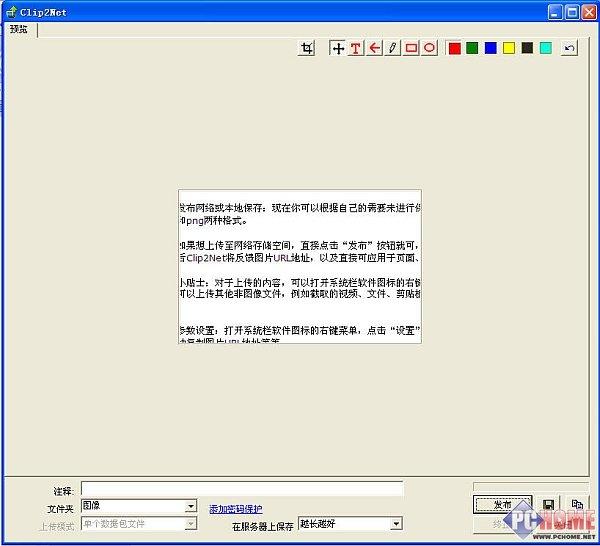Open the 添加密码保护 link
The height and width of the screenshot is (546, 600).
click(236, 509)
